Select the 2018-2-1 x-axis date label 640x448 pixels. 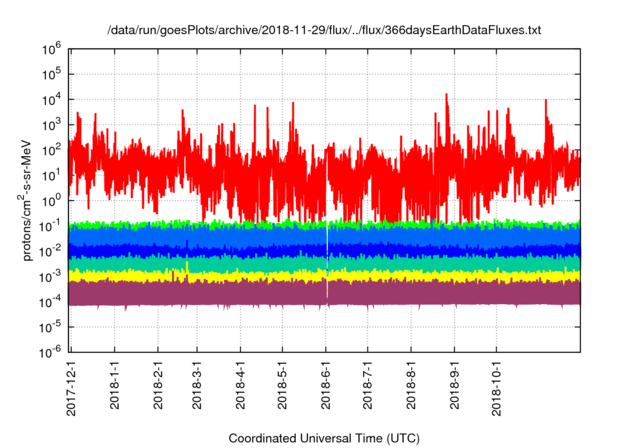pyautogui.click(x=158, y=385)
